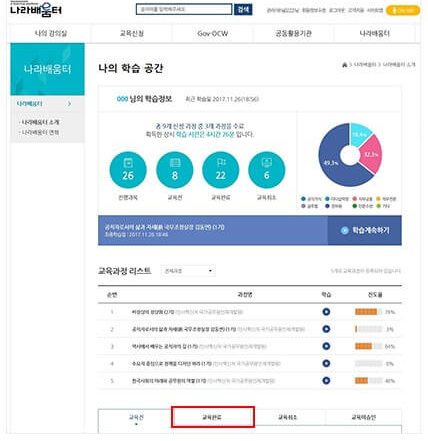Open the 나의 강의실 menu

coord(51,33)
